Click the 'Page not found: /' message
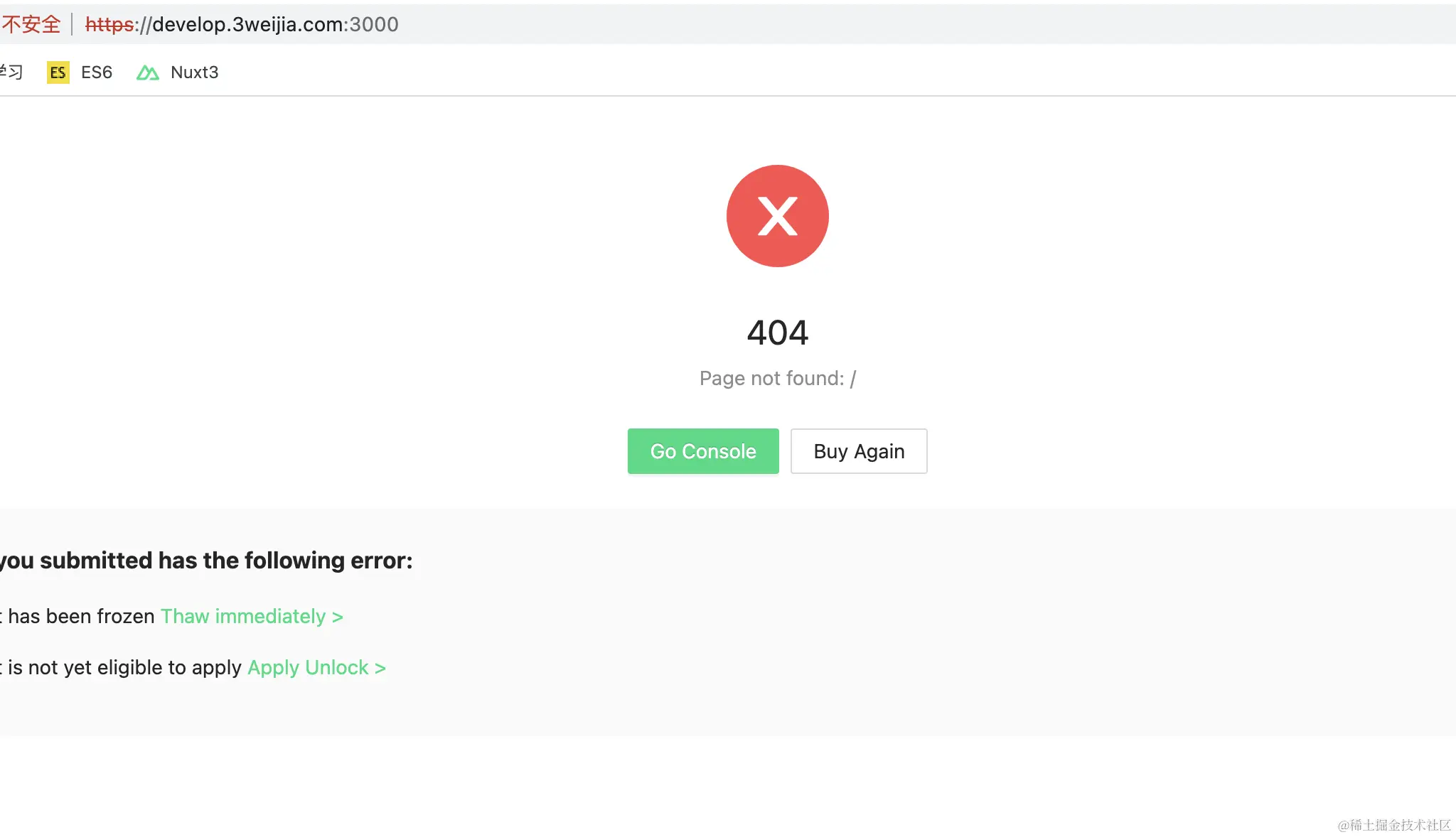The image size is (1456, 837). (x=777, y=378)
